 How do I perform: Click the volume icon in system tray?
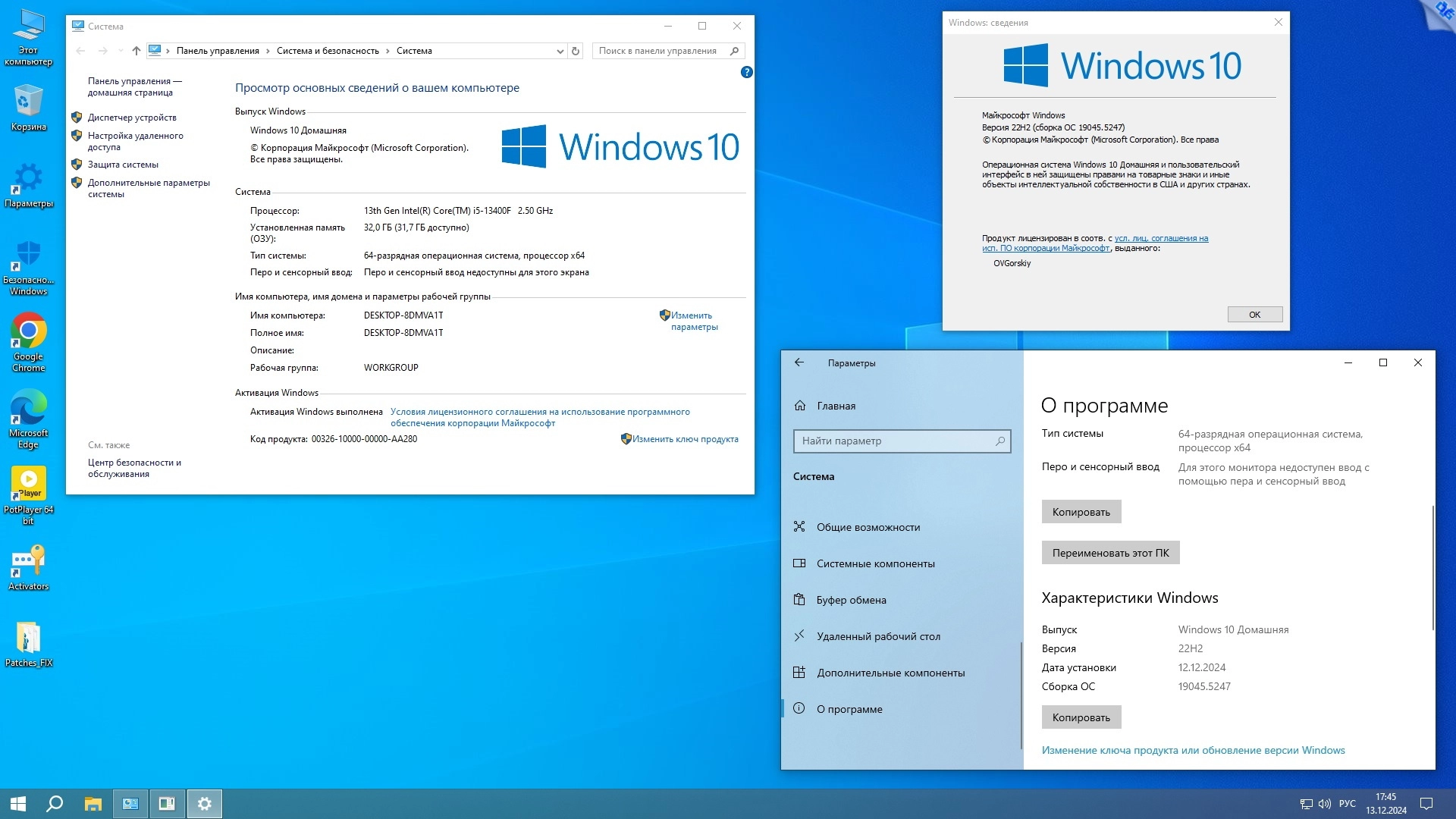1324,804
